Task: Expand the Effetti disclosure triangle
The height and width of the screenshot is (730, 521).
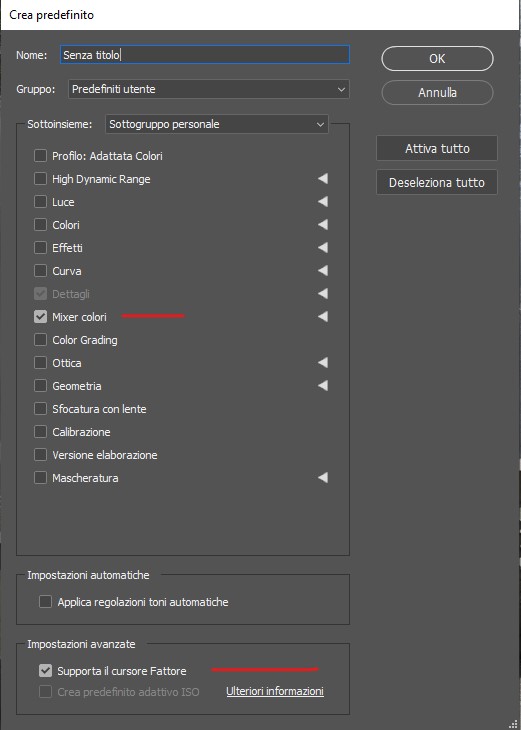Action: [323, 247]
